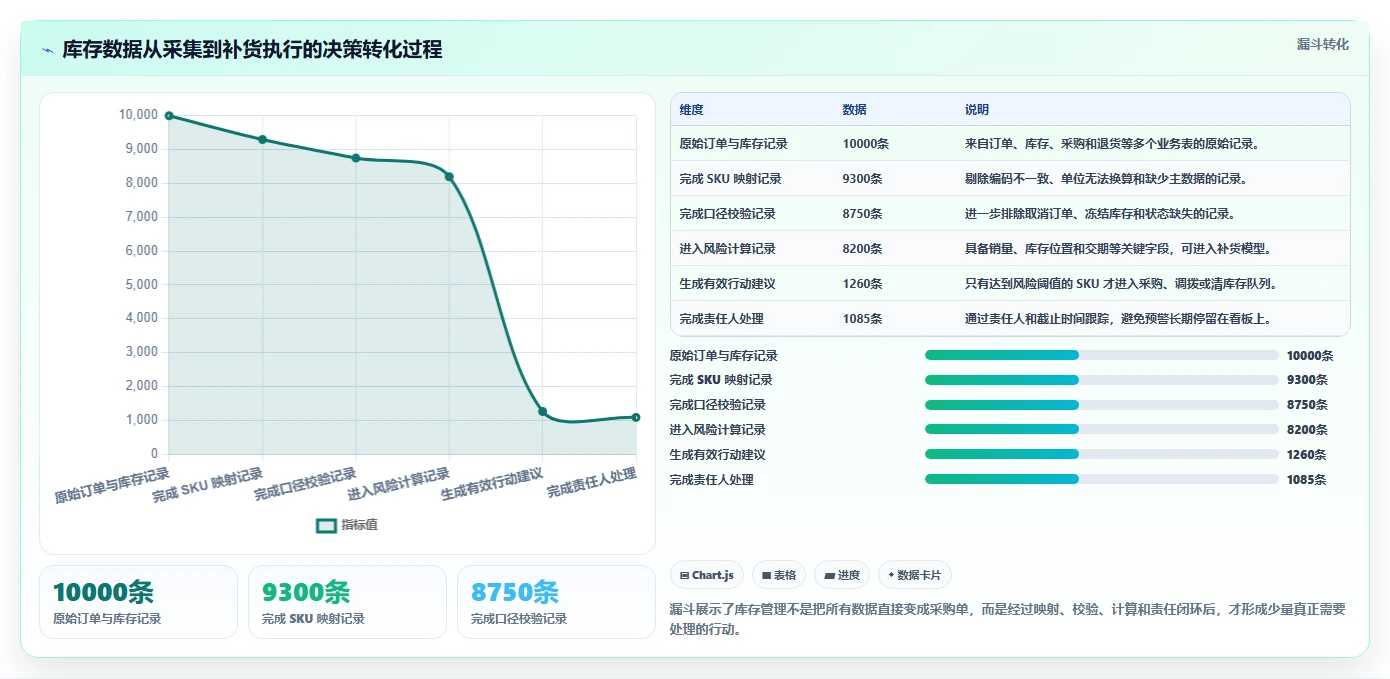1390x679 pixels.
Task: Click the chart data point above 生成有效行动建议
Action: (543, 411)
